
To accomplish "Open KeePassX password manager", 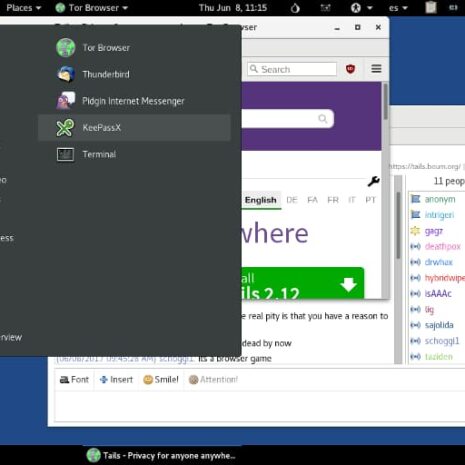I will tap(134, 128).
